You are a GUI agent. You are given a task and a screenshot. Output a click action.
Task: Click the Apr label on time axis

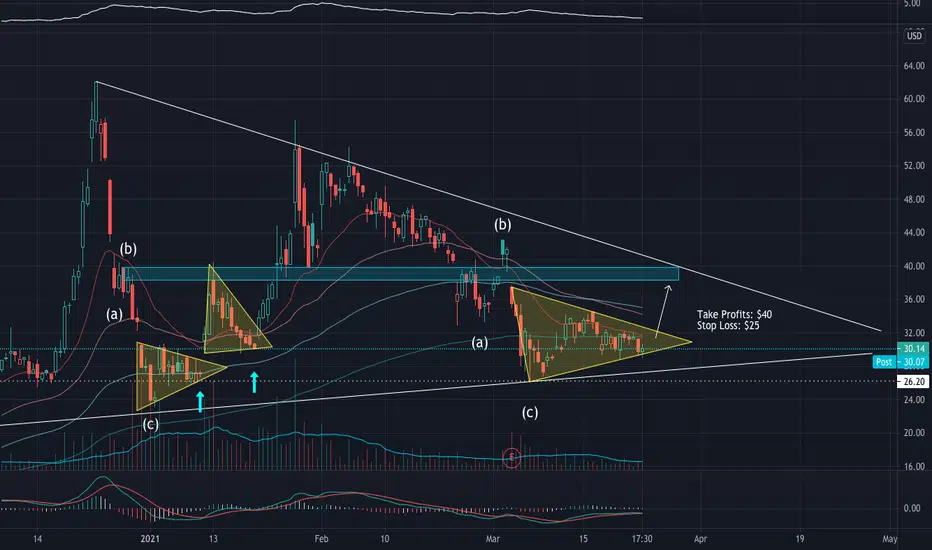(x=701, y=539)
